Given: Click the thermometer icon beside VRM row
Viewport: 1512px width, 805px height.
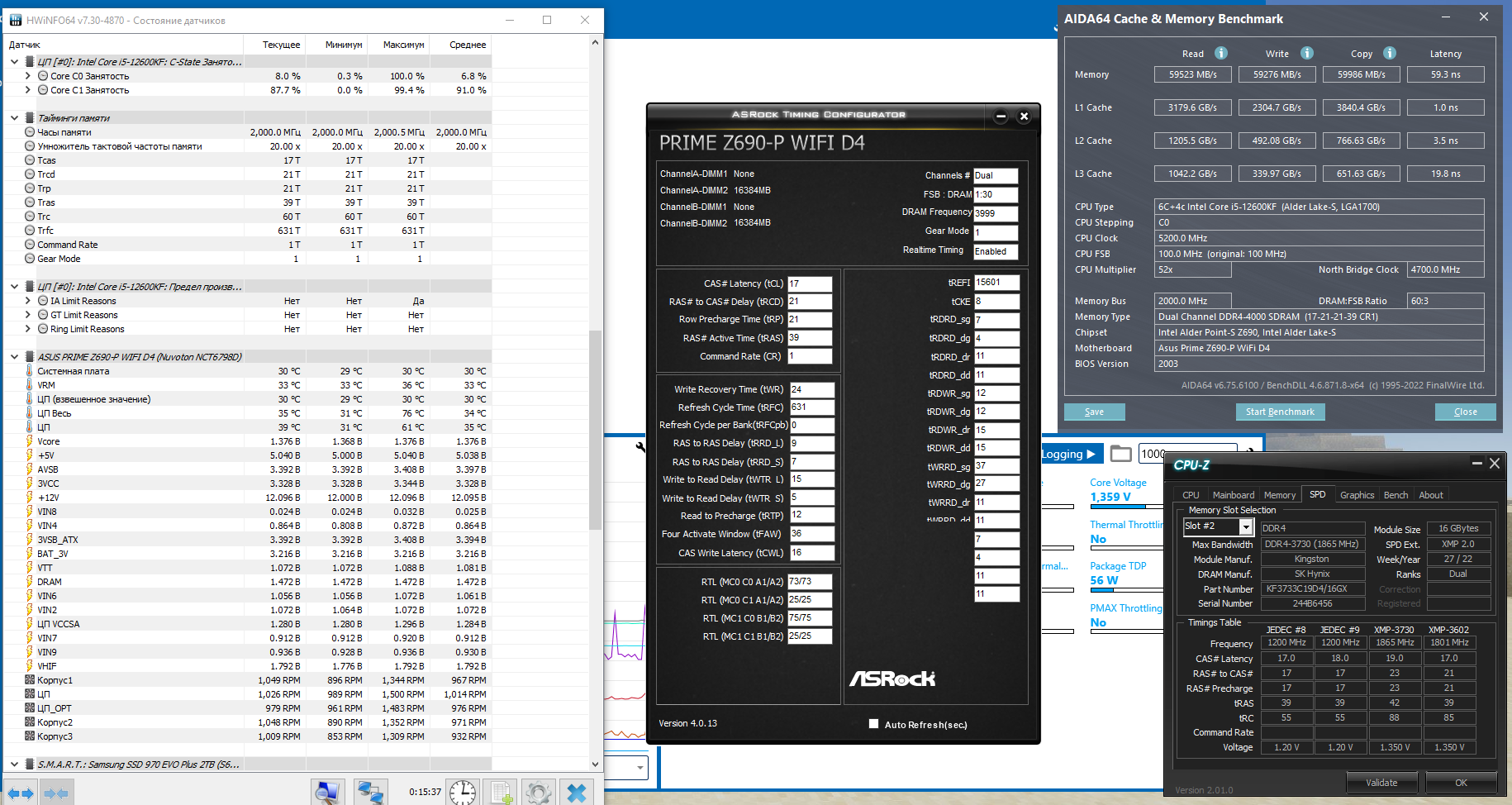Looking at the screenshot, I should click(30, 385).
